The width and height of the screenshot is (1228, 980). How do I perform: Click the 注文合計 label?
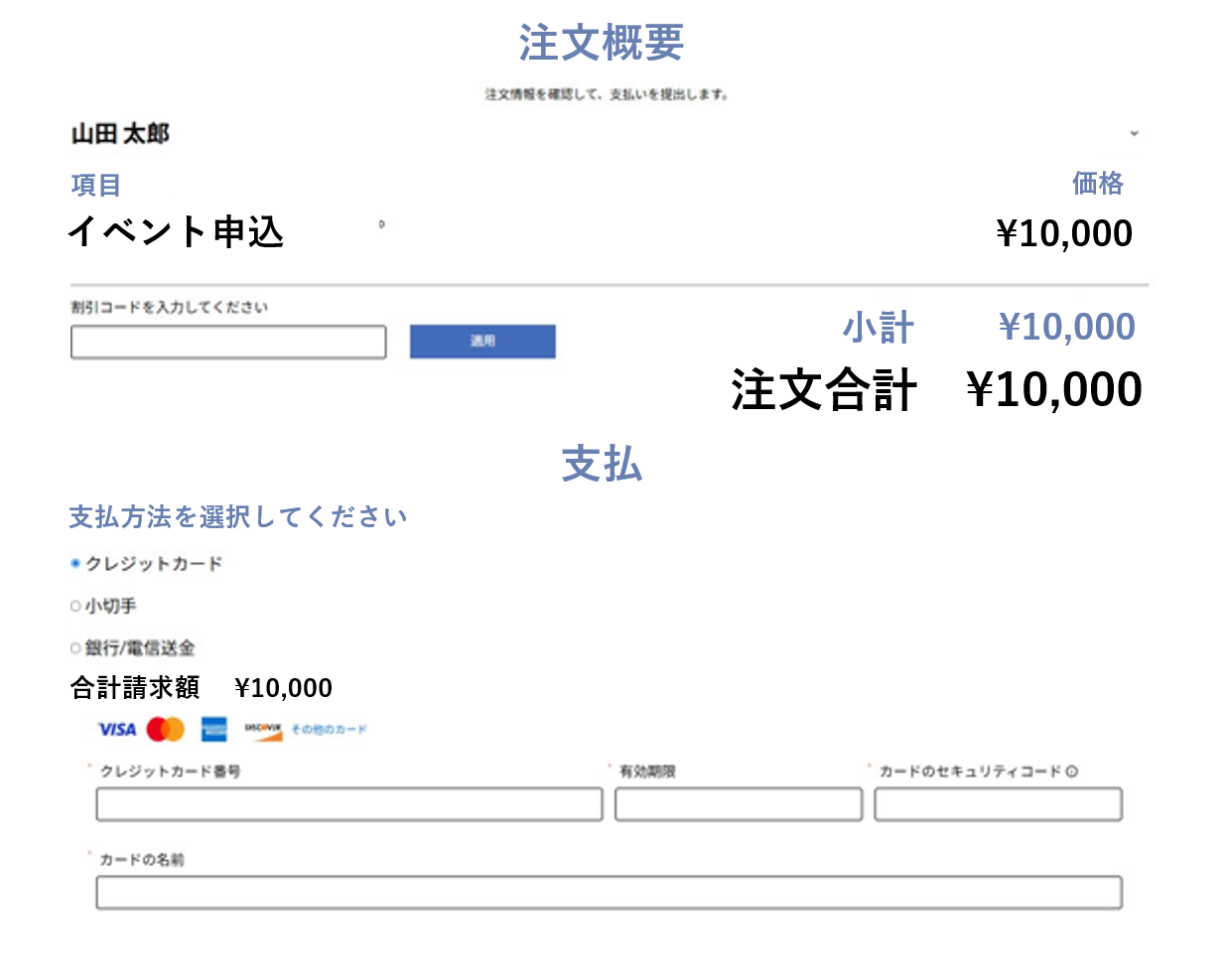pos(824,389)
